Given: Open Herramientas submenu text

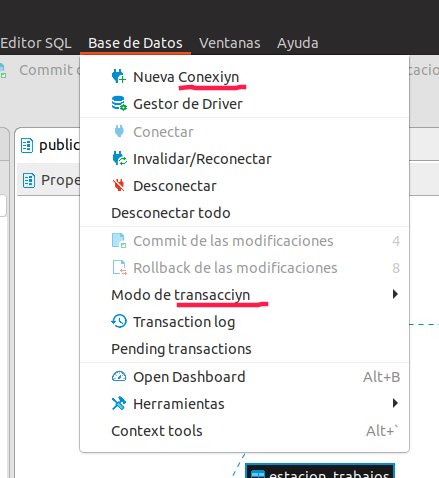Looking at the screenshot, I should pos(179,404).
